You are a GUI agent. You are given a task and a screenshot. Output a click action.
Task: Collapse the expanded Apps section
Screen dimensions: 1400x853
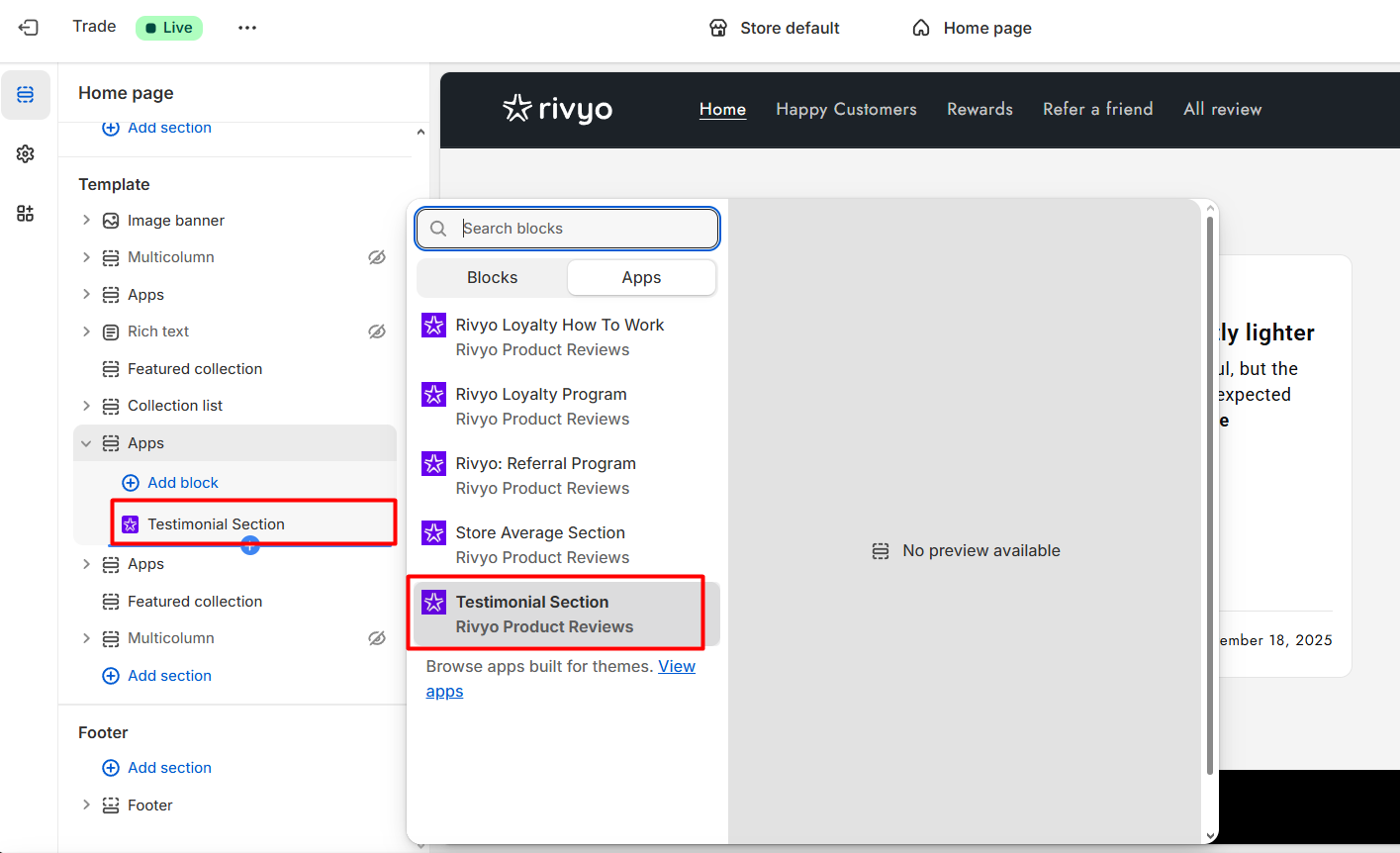pos(86,443)
